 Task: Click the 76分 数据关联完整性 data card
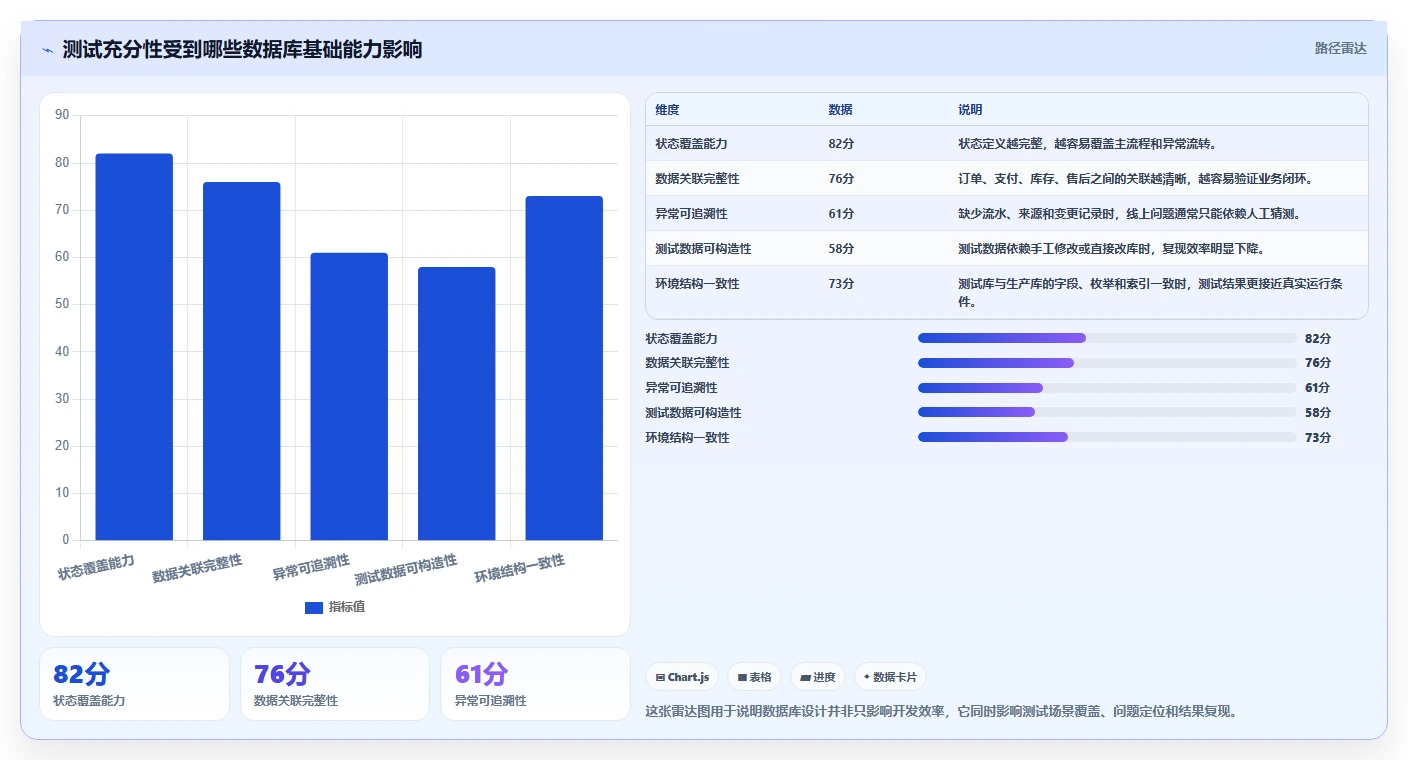point(335,684)
